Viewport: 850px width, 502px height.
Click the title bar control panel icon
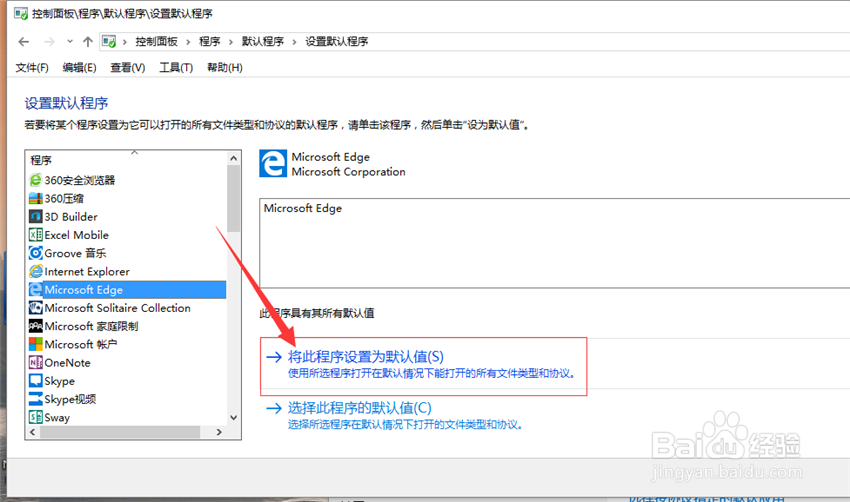[21, 13]
